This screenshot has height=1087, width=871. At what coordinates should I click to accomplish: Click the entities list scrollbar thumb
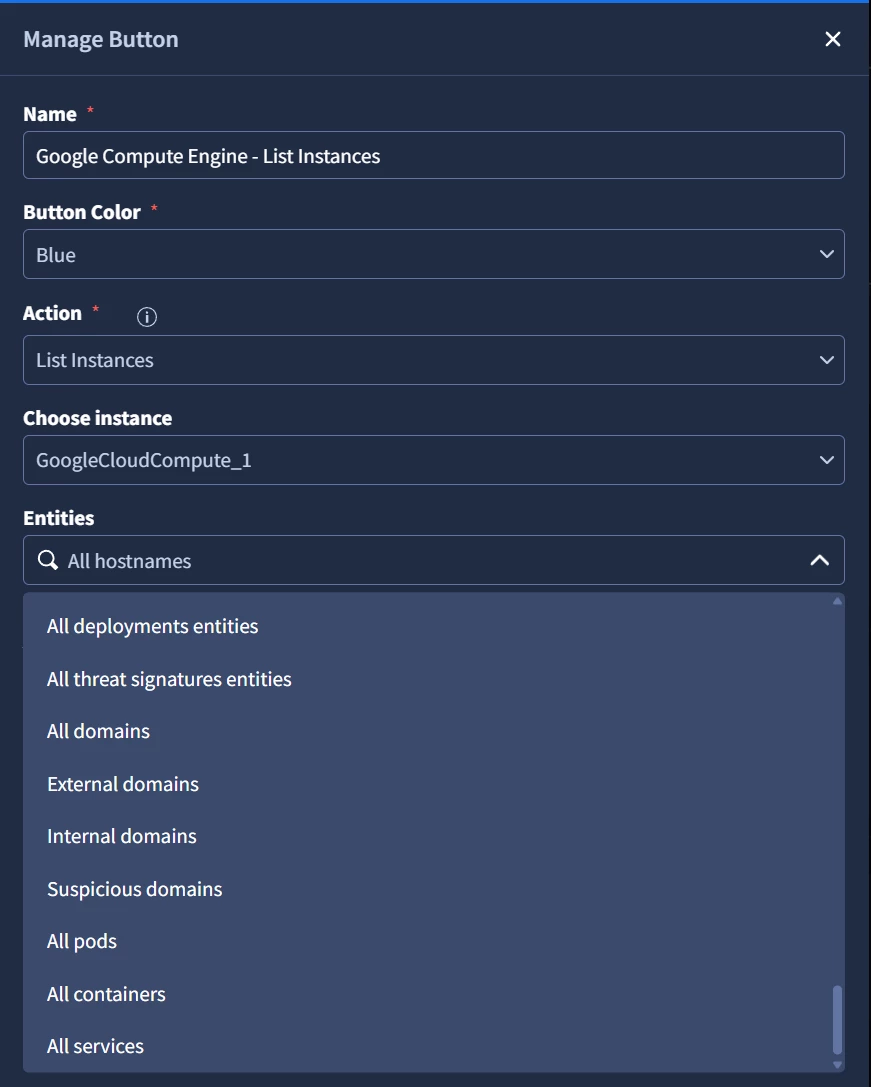[837, 1019]
